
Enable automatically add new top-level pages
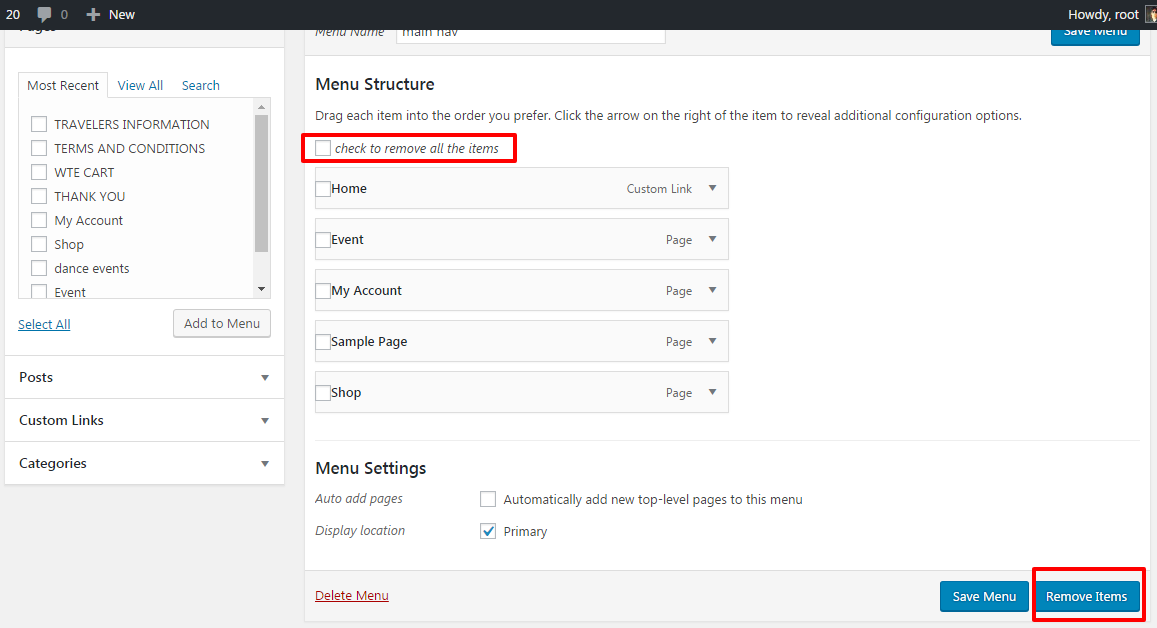pyautogui.click(x=488, y=499)
